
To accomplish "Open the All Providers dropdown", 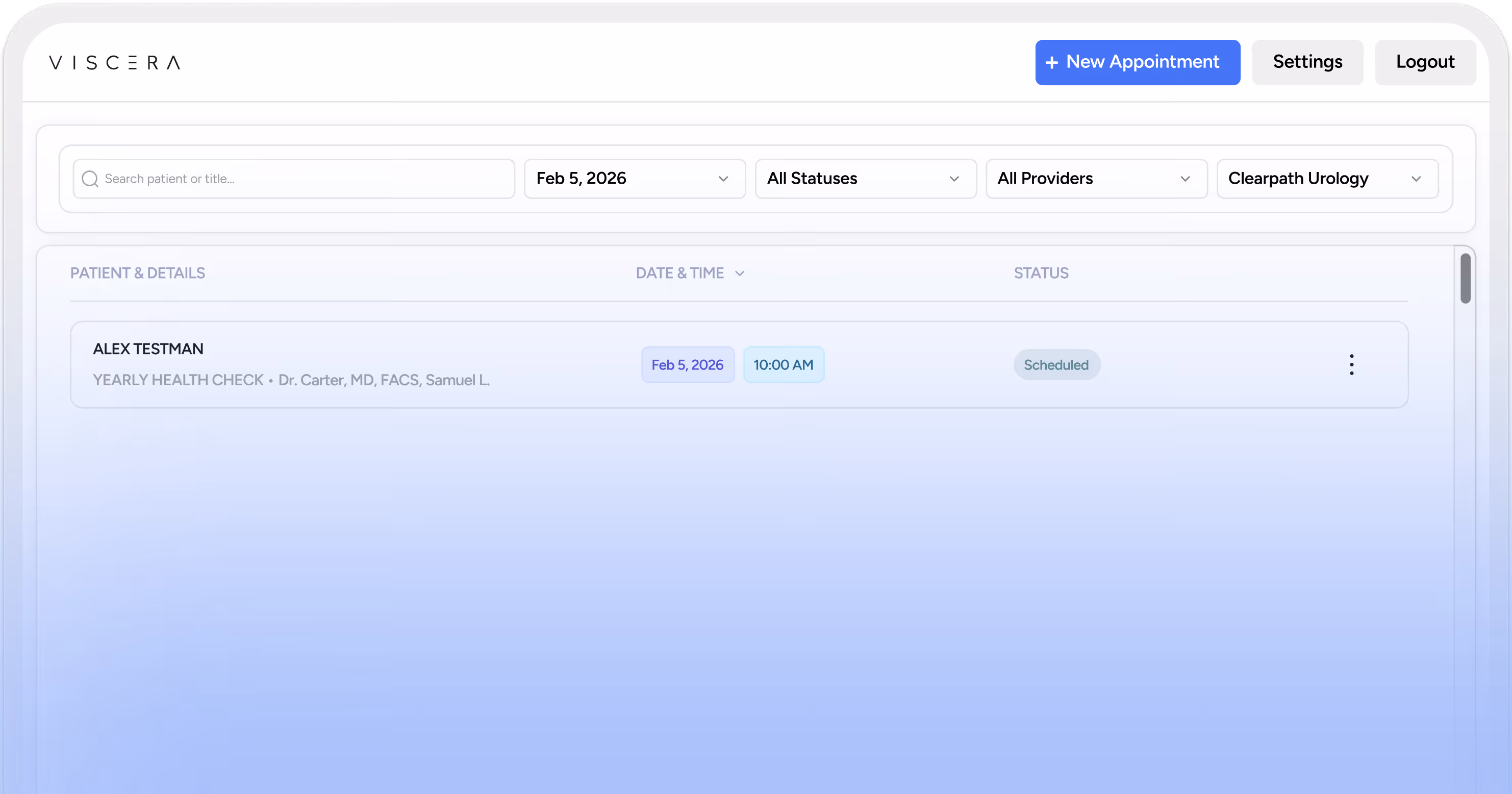I will point(1096,179).
